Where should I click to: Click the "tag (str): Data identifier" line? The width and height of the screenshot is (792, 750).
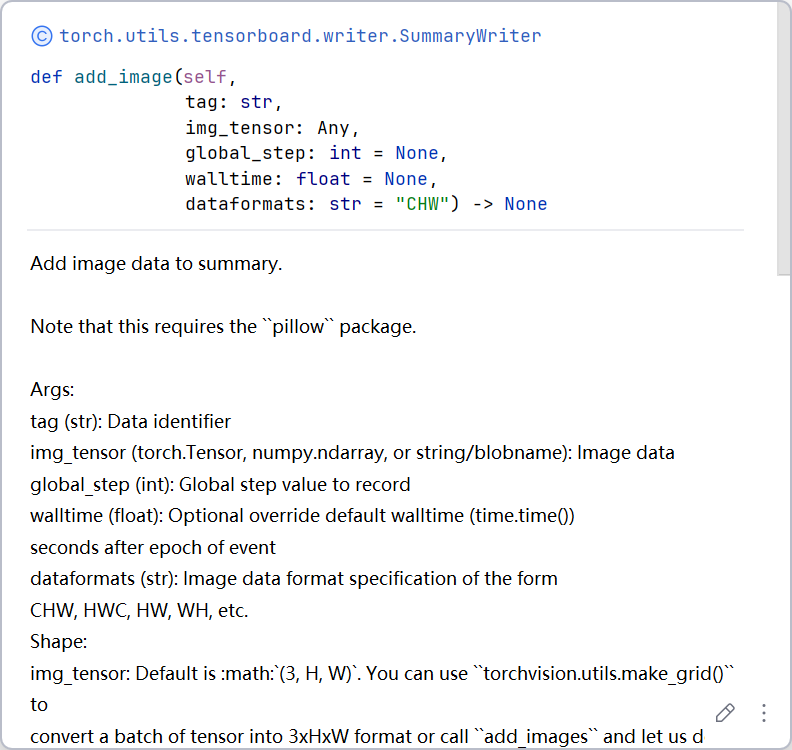[130, 421]
